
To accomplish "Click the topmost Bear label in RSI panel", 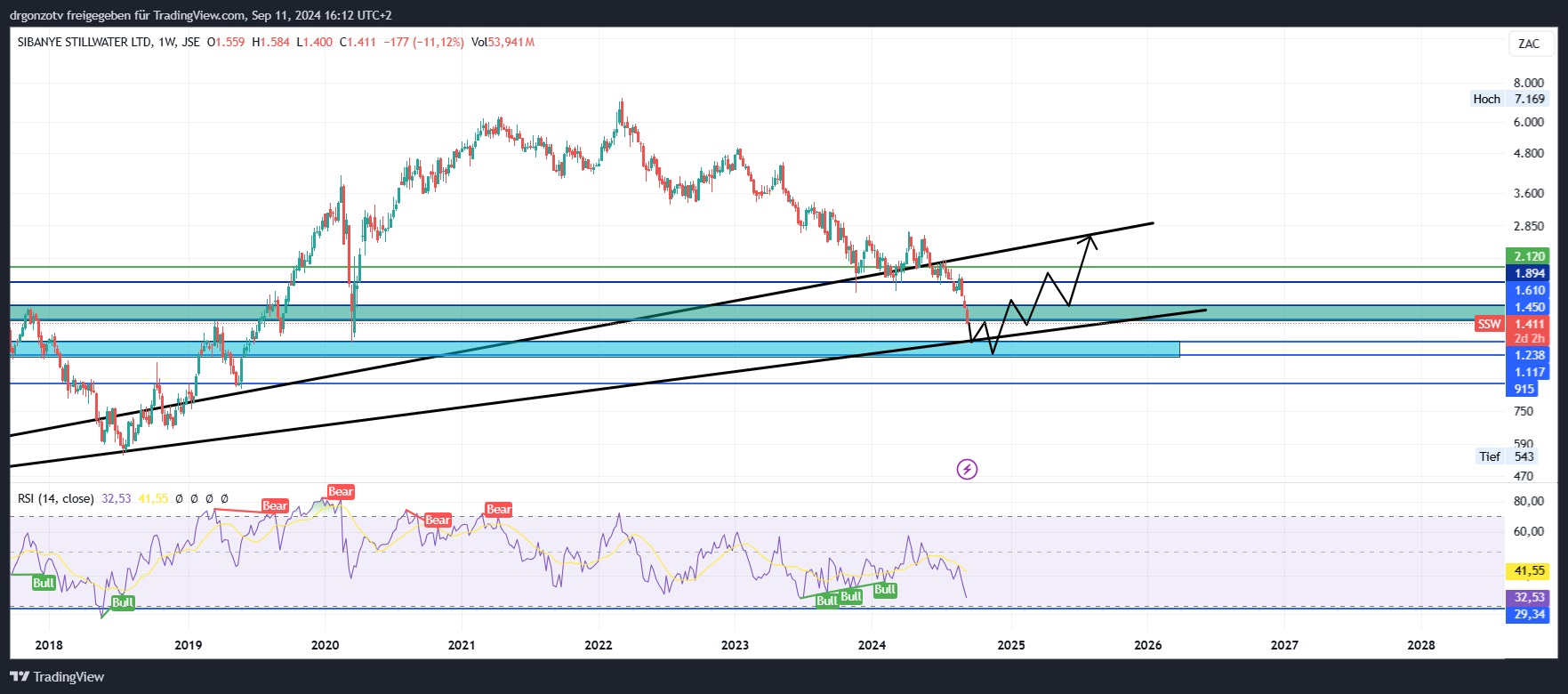I will tap(341, 492).
